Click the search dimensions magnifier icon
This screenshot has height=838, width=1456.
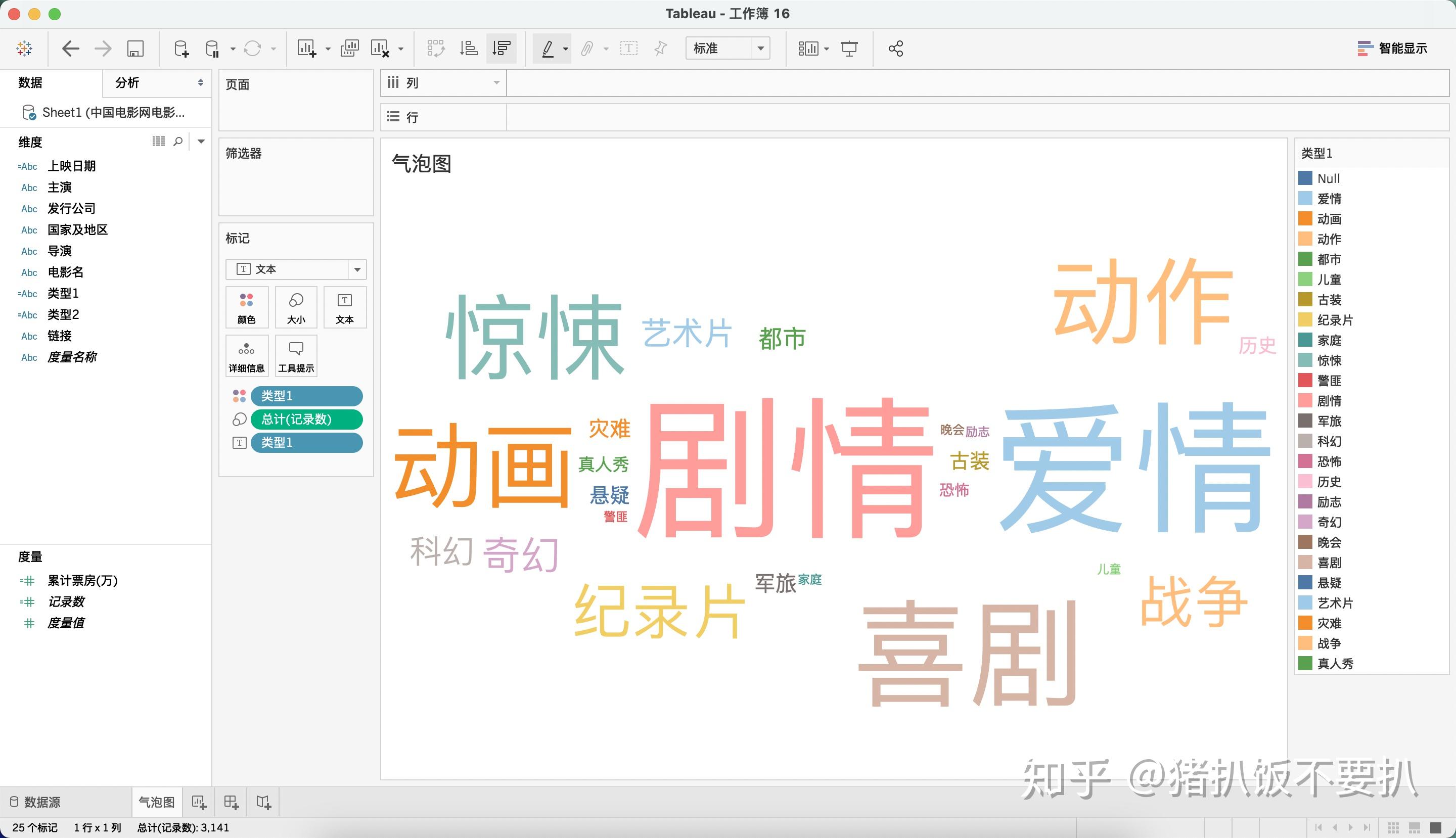click(x=178, y=141)
